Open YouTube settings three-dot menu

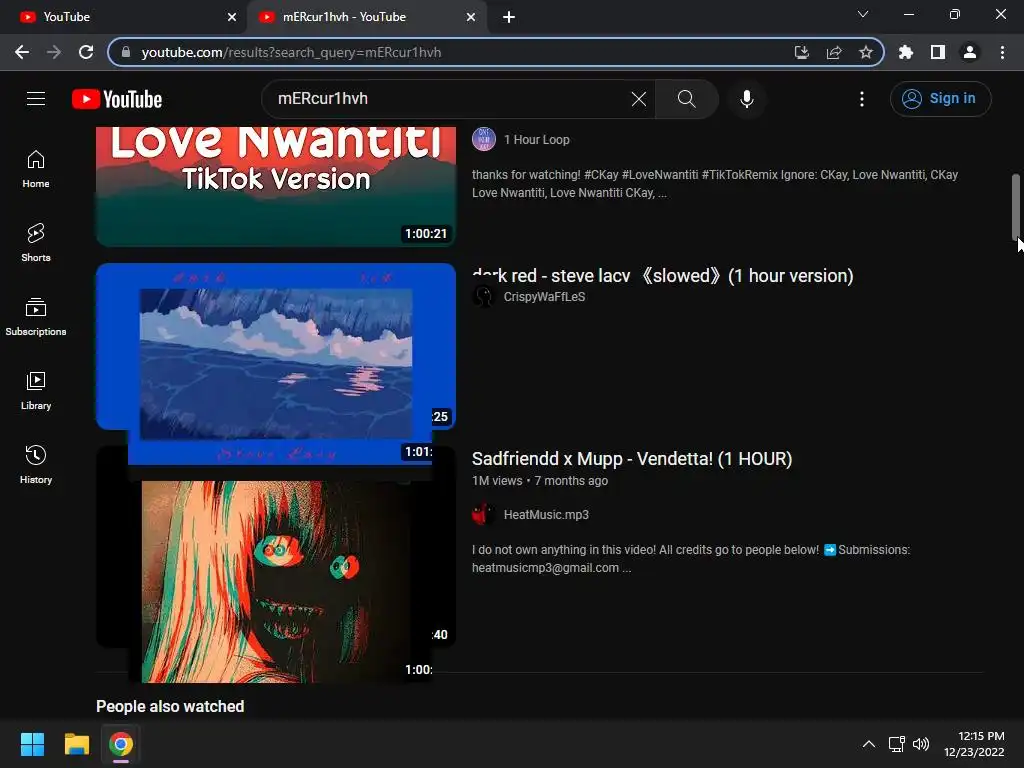pos(862,99)
